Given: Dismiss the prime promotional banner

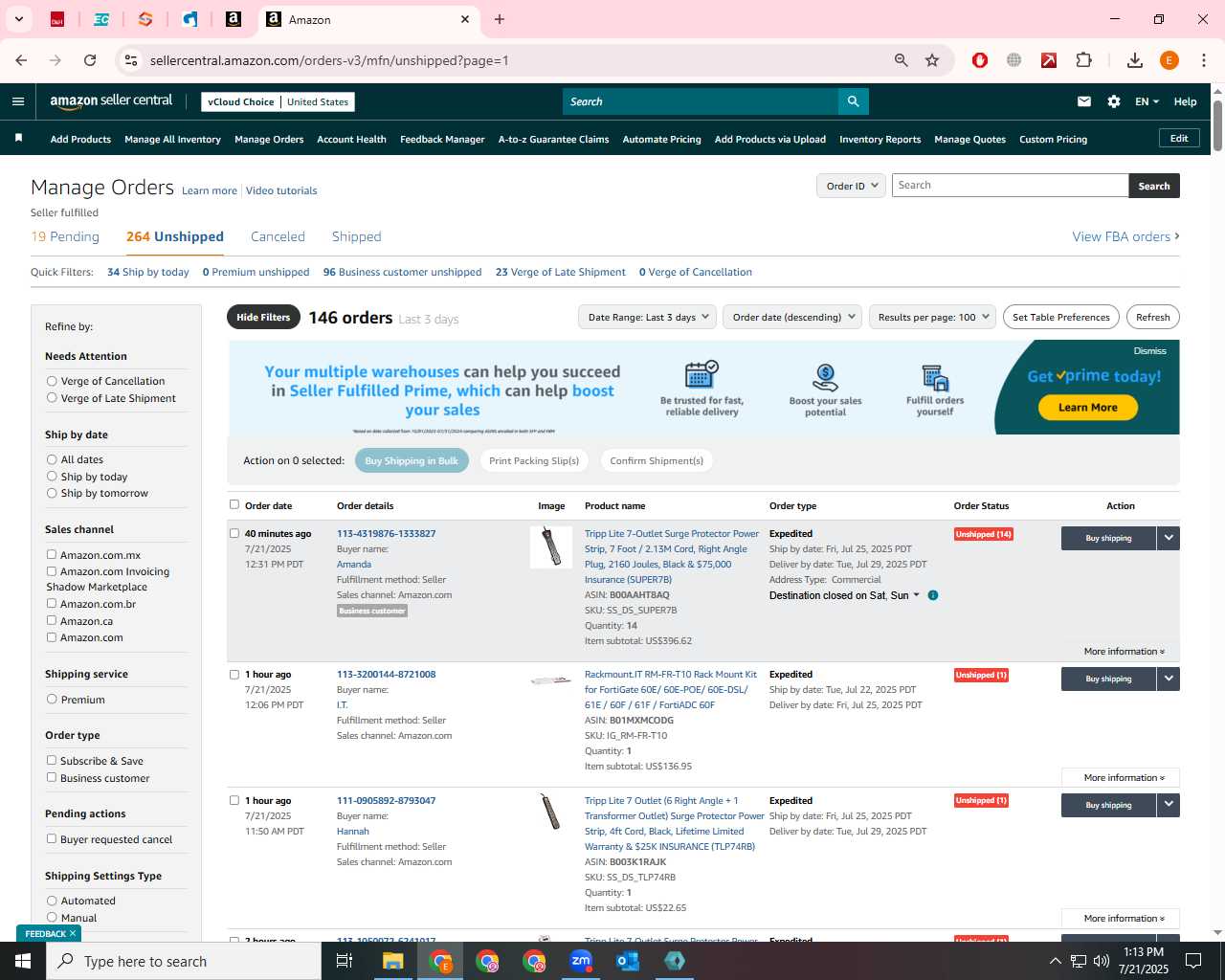Looking at the screenshot, I should point(1149,351).
